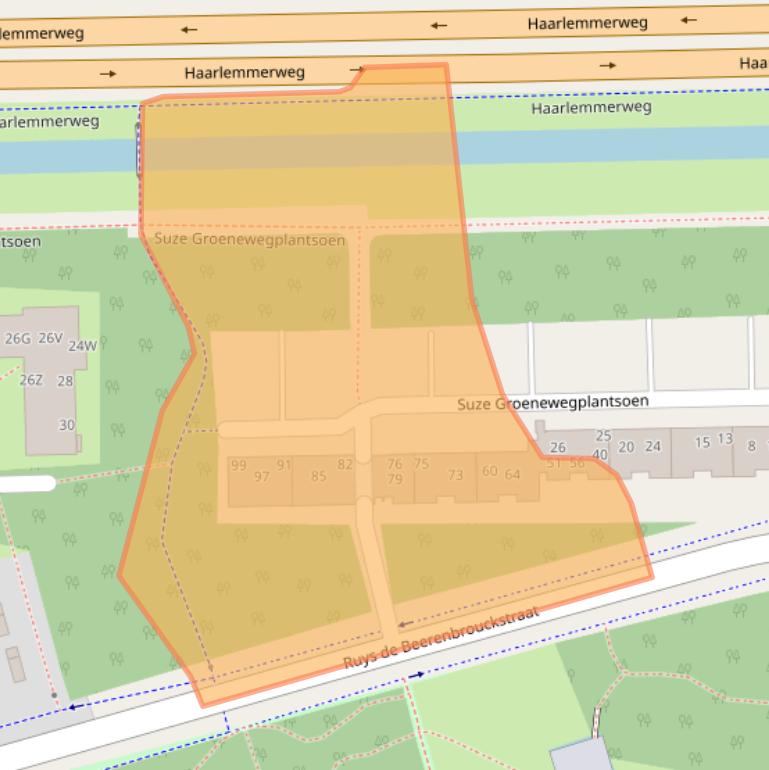Select the Suze Groenewegplantsoen label inside orange area
This screenshot has width=769, height=770.
[249, 240]
